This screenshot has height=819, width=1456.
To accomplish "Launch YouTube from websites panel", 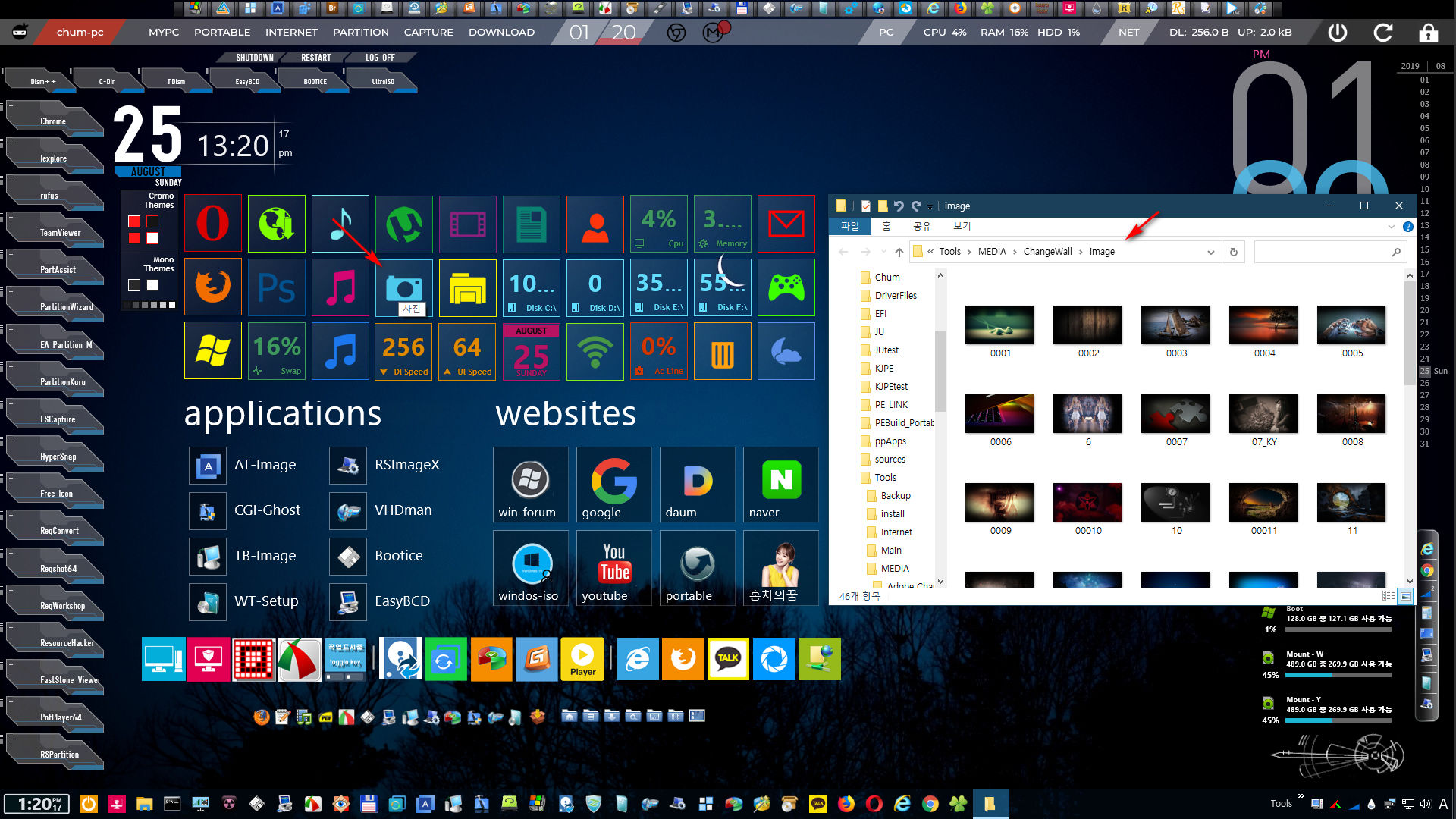I will coord(614,568).
